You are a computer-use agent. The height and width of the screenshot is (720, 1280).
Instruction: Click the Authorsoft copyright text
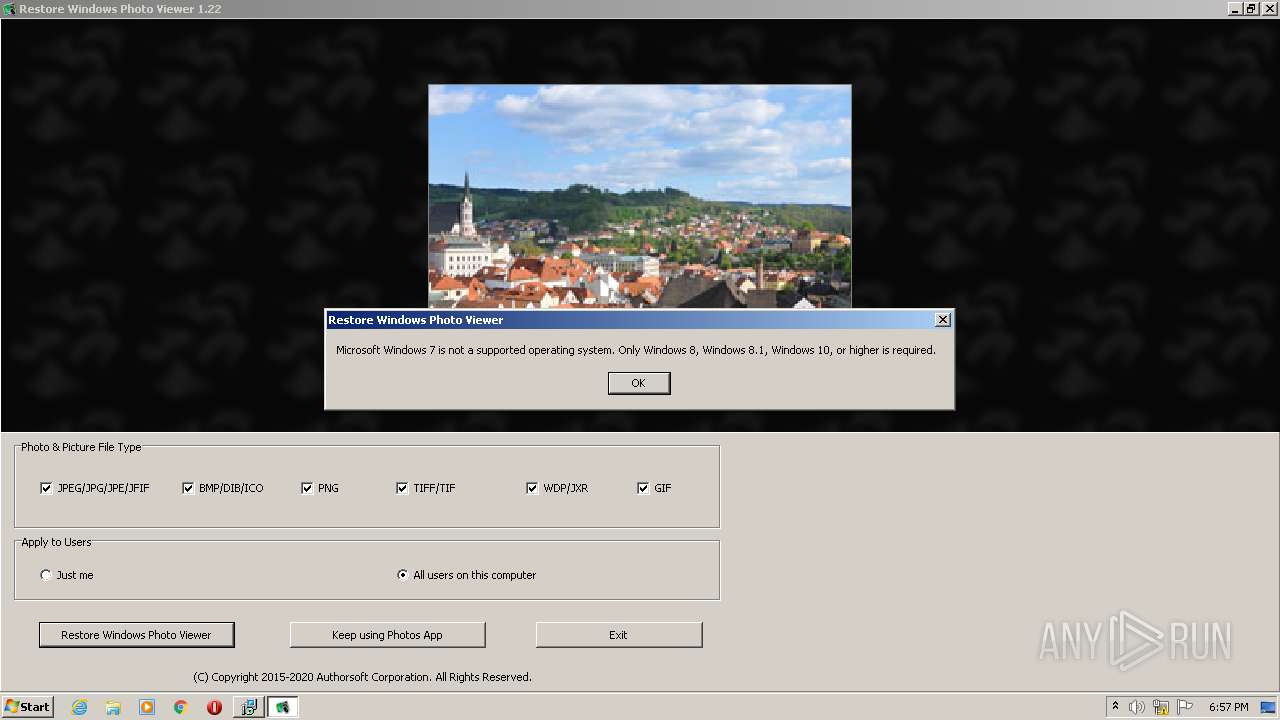pos(362,677)
